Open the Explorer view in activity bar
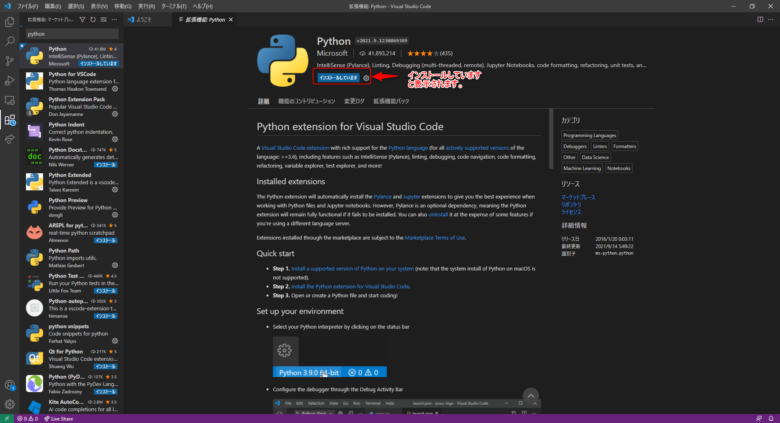 coord(9,22)
